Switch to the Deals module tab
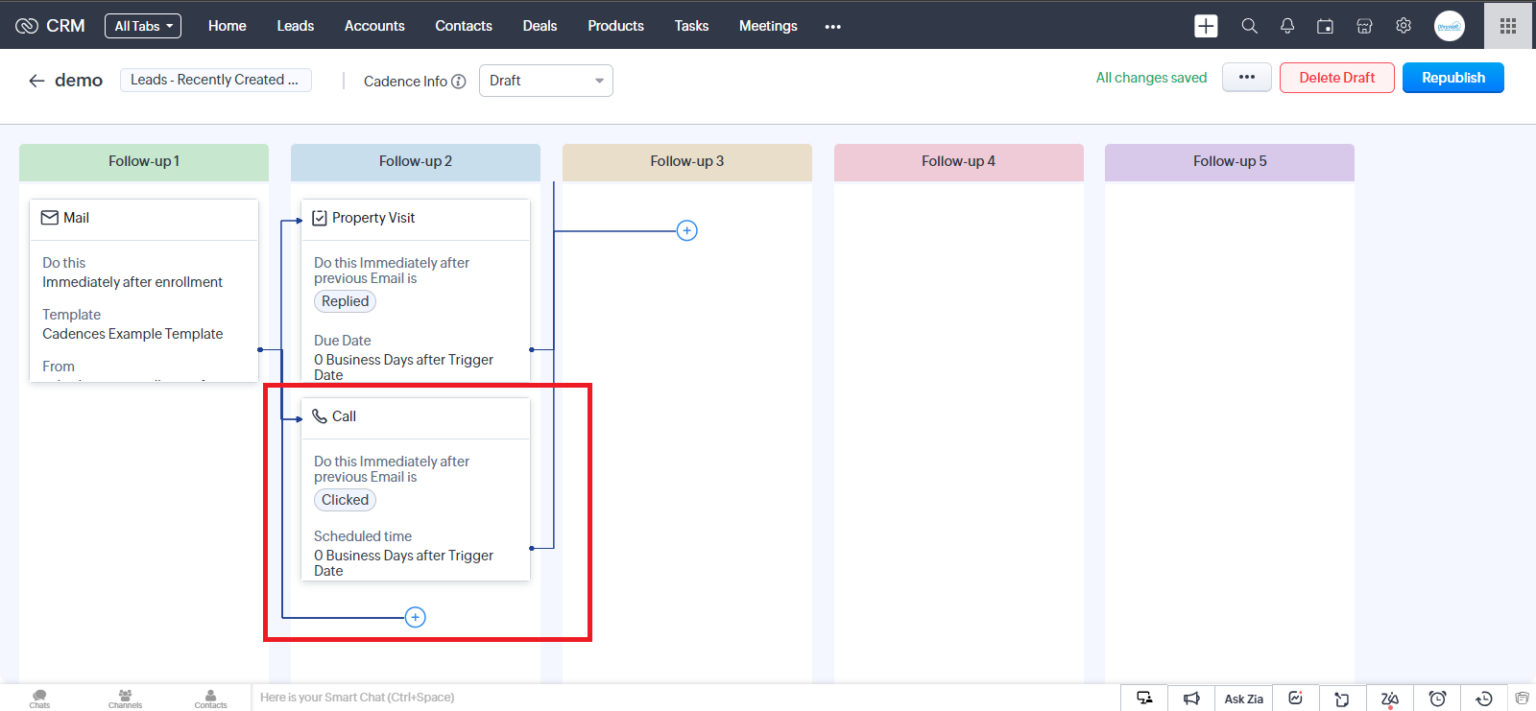 click(539, 26)
